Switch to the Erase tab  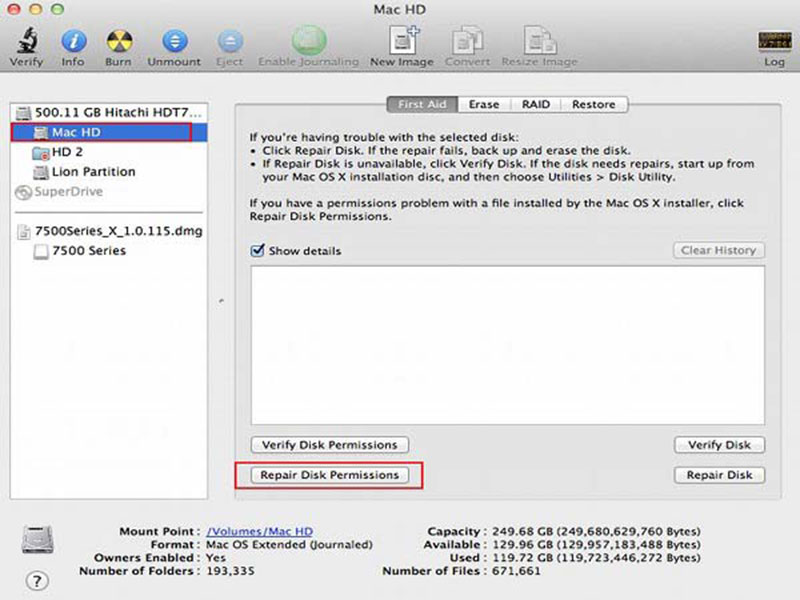click(484, 104)
